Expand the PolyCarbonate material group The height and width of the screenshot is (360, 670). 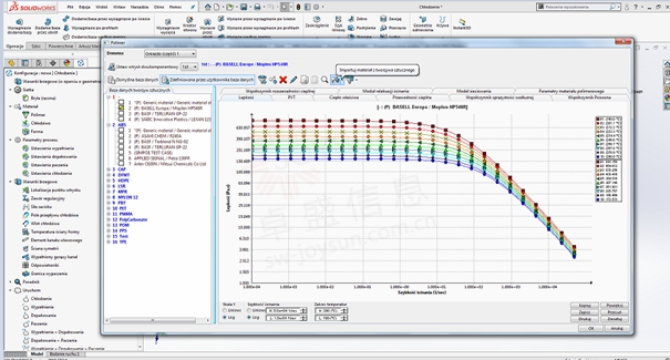click(x=109, y=220)
